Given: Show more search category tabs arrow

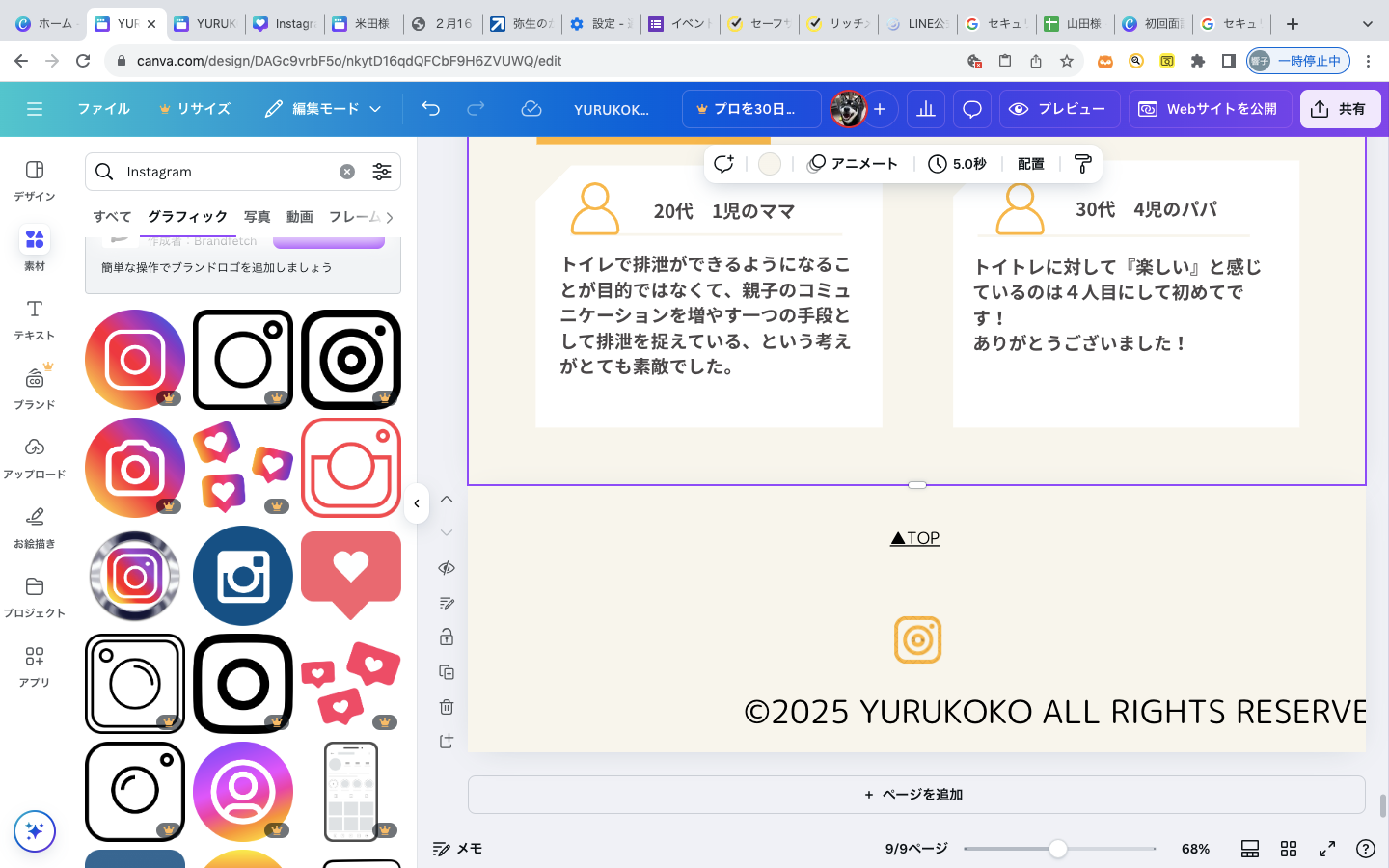Looking at the screenshot, I should [390, 218].
